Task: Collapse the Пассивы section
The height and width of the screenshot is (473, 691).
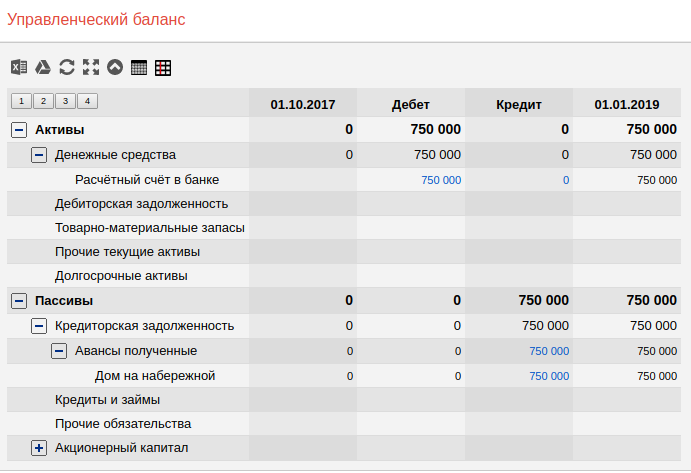Action: click(19, 301)
